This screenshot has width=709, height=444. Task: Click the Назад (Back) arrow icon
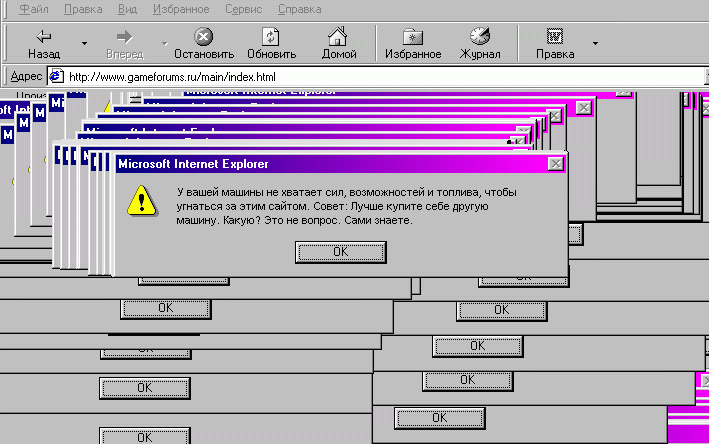[44, 37]
